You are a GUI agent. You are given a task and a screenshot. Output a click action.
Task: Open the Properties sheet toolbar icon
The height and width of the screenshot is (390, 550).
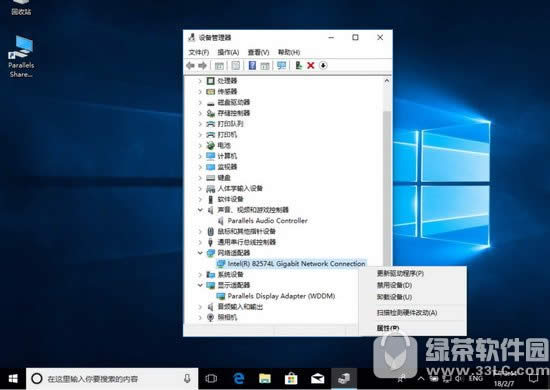tap(236, 65)
